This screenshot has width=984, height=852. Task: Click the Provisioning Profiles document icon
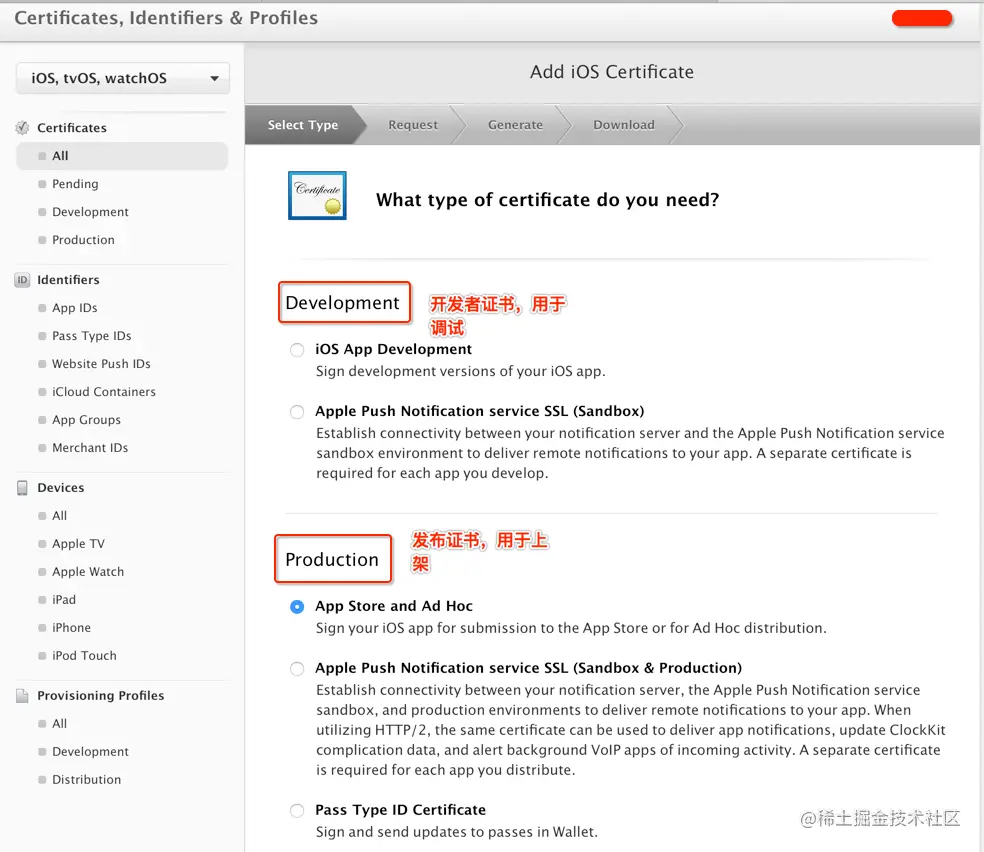(22, 695)
